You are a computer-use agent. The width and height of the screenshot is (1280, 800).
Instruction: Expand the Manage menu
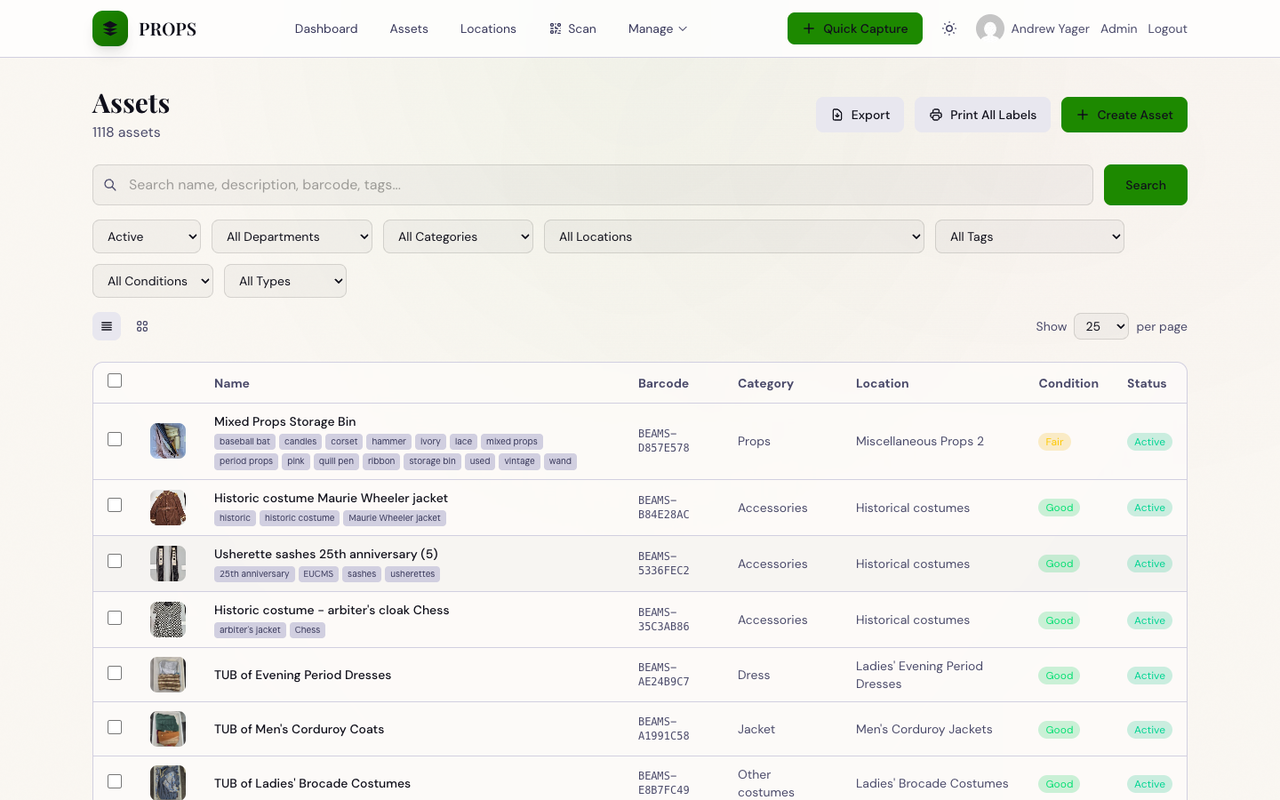[658, 28]
